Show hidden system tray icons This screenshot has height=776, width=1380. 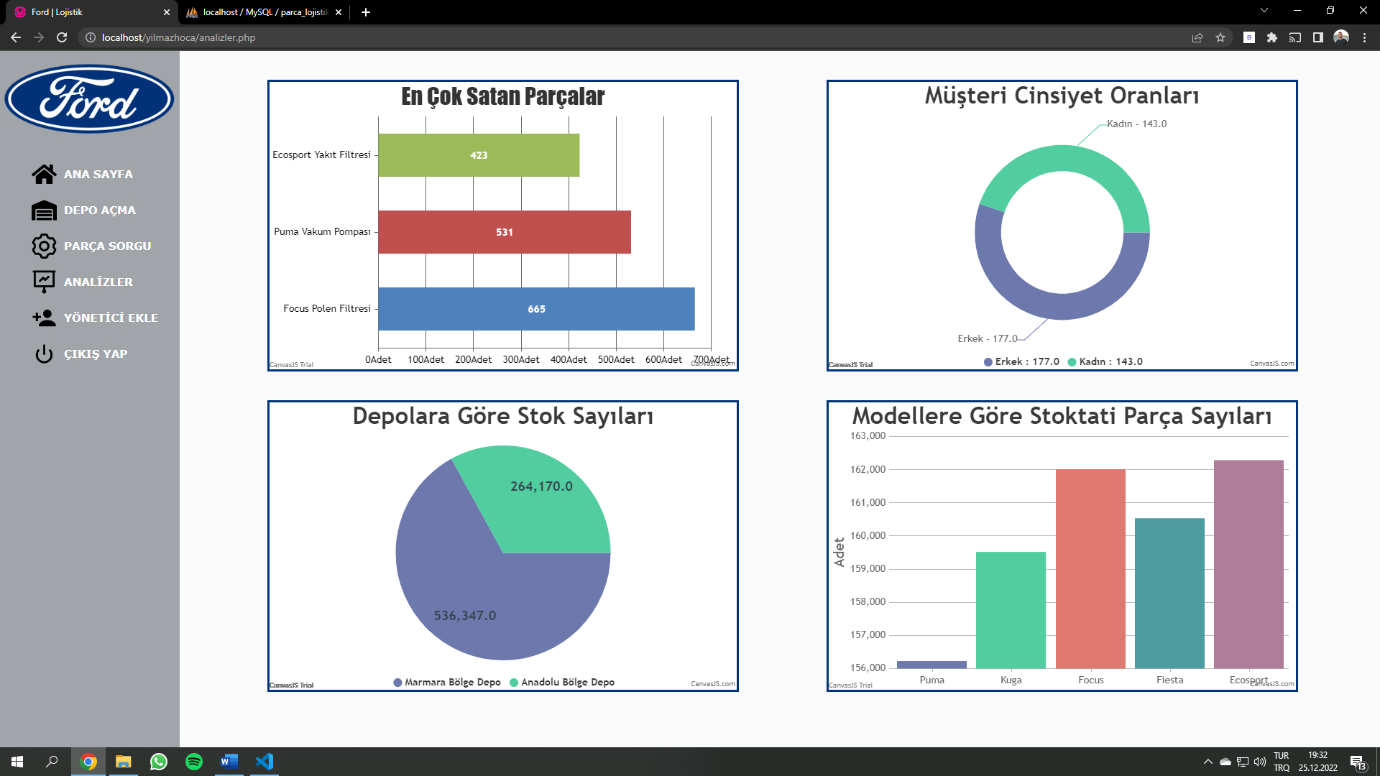click(1208, 761)
